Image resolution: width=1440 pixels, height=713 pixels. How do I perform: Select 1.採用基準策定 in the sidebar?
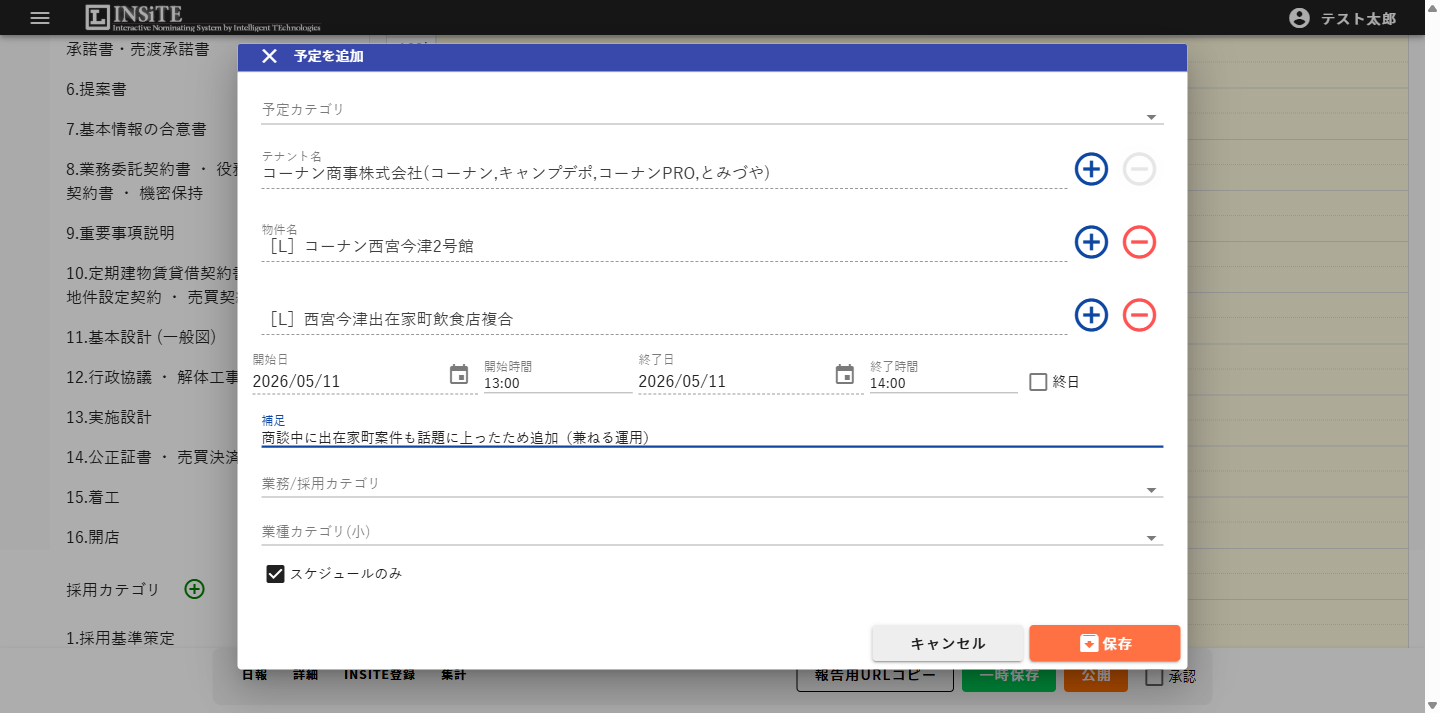coord(120,637)
